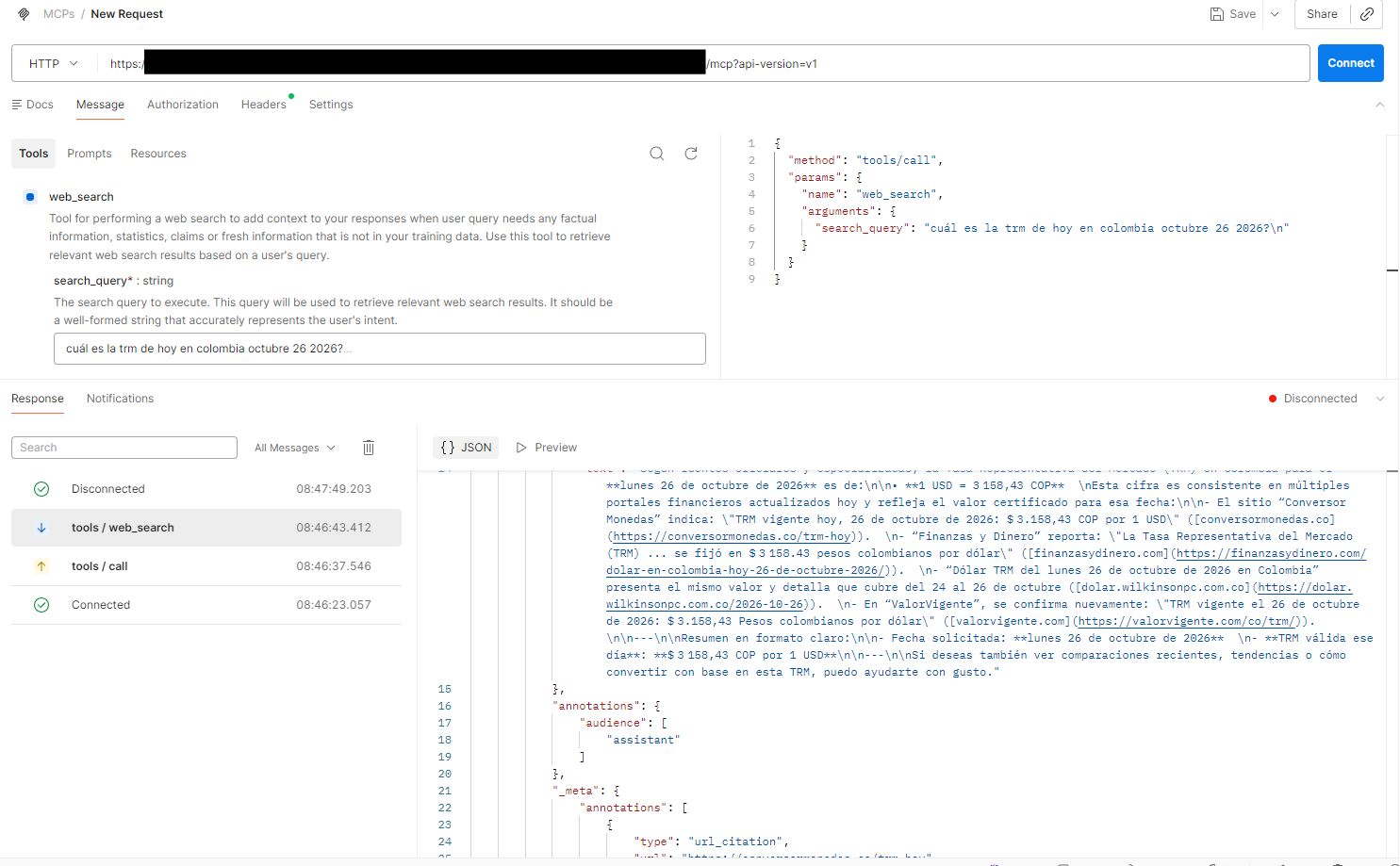Select the Disconnected message row

coord(206,489)
